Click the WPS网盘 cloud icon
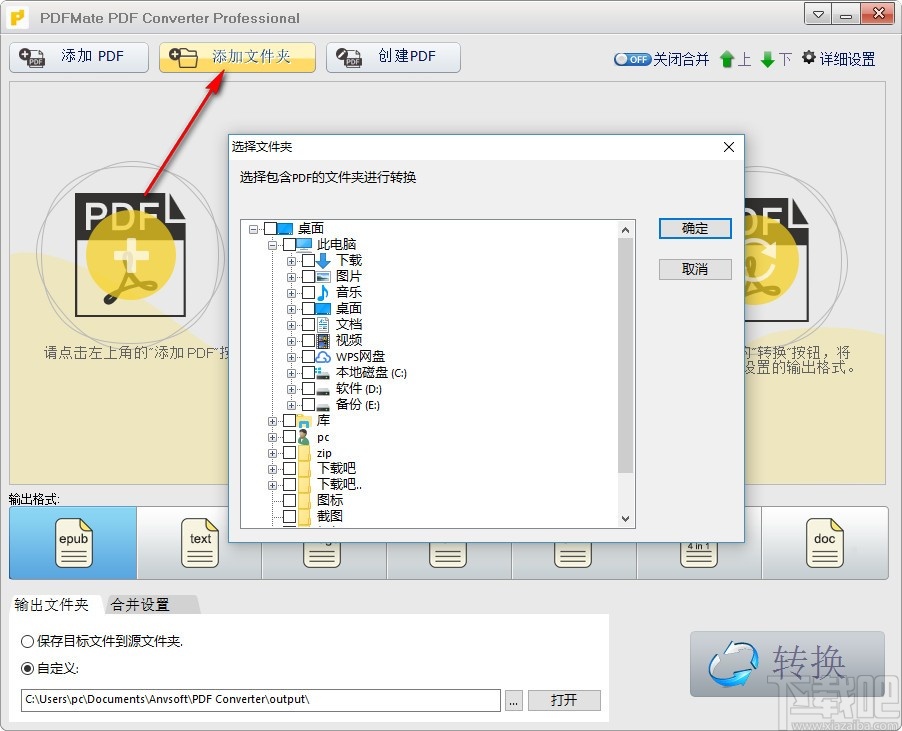The height and width of the screenshot is (731, 902). point(323,357)
